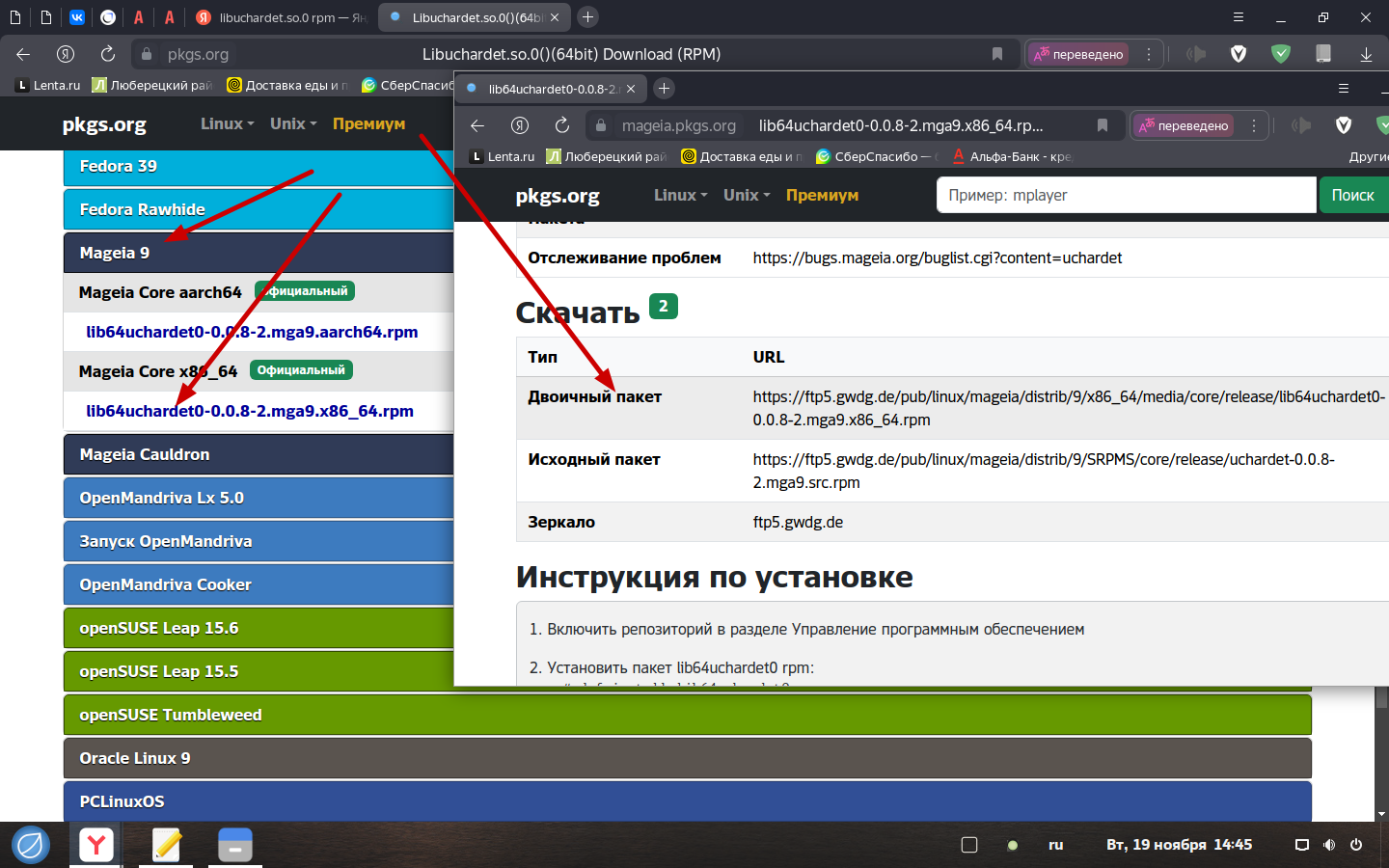Image resolution: width=1389 pixels, height=868 pixels.
Task: Click the white shield icon in the front window toolbar
Action: point(1344,125)
